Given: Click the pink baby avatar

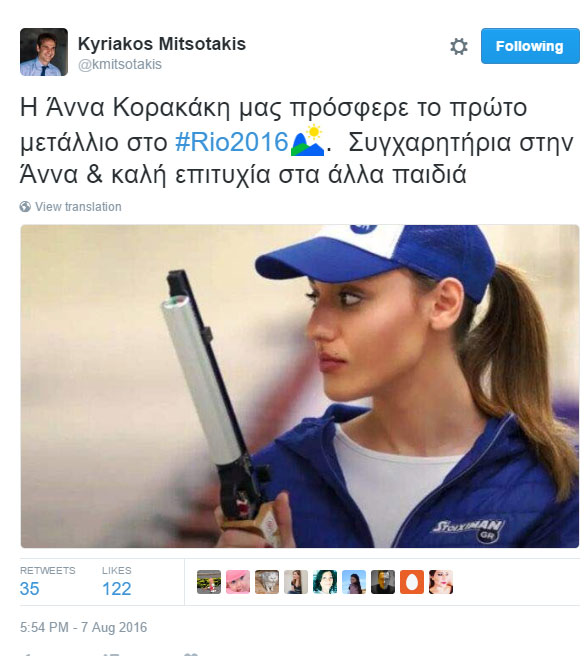Looking at the screenshot, I should pos(238,582).
